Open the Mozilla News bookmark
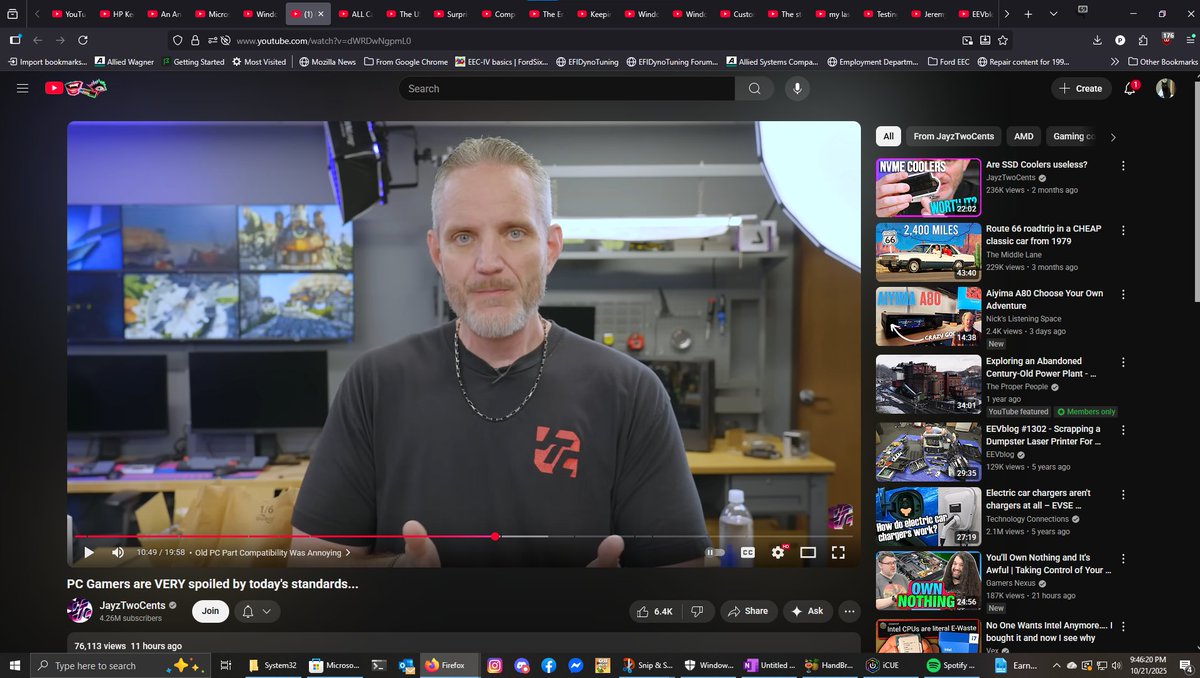 tap(327, 62)
